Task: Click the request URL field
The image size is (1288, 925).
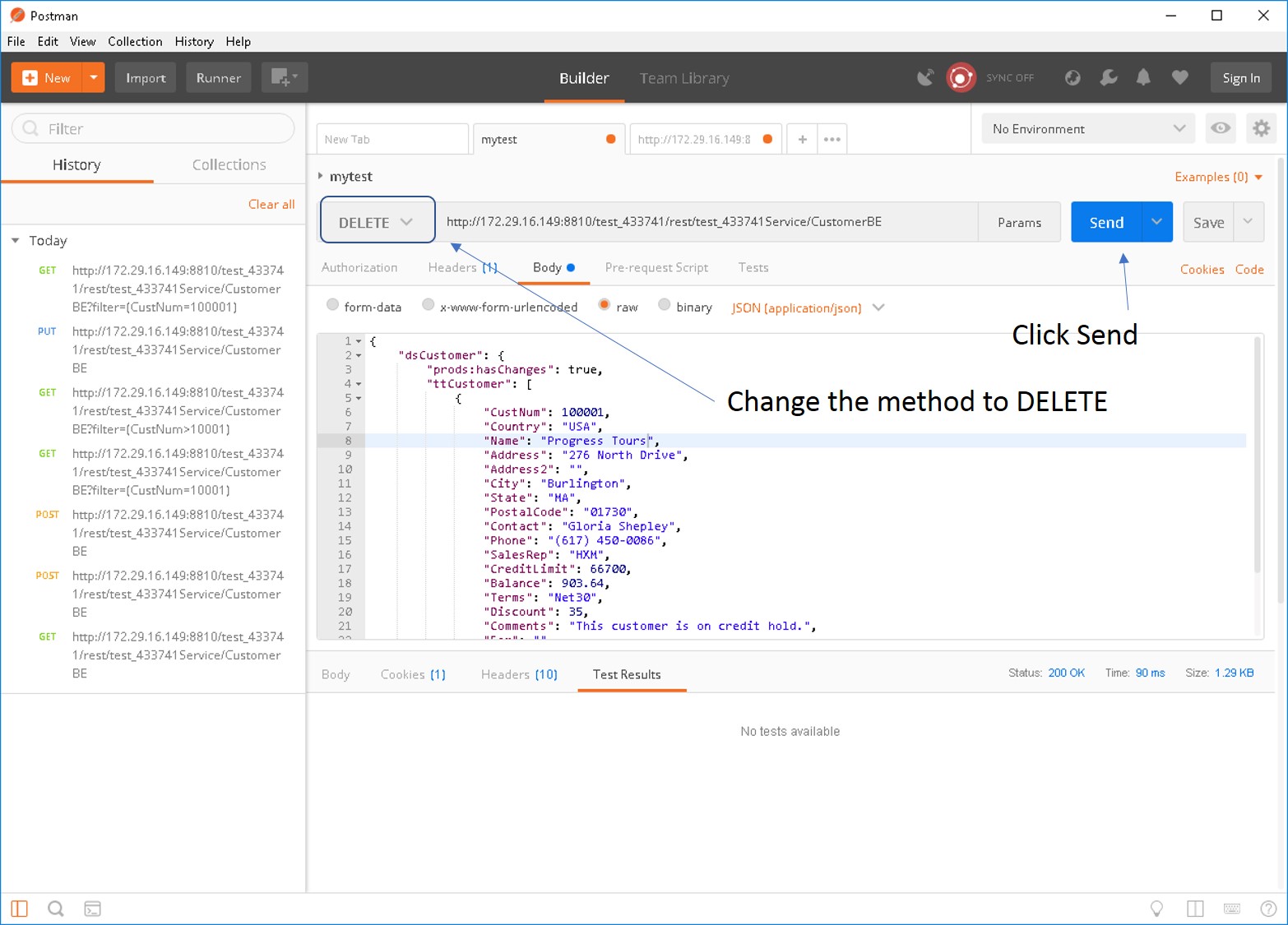Action: tap(707, 221)
